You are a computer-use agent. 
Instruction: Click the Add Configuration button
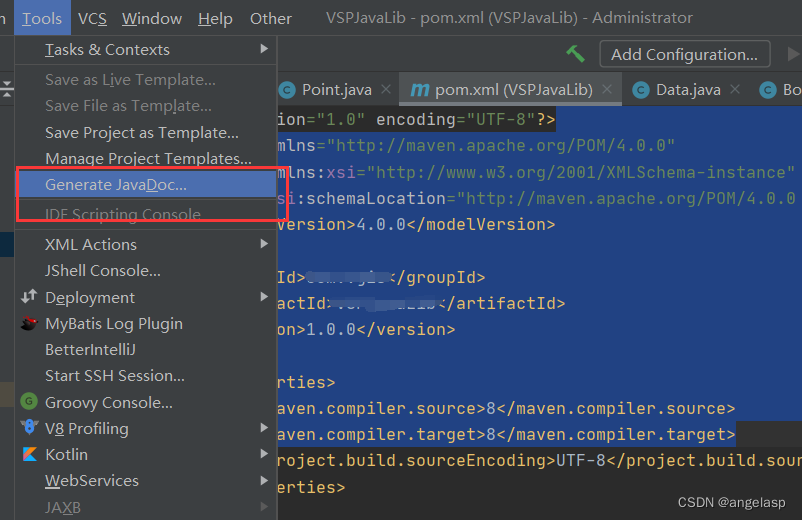point(684,54)
